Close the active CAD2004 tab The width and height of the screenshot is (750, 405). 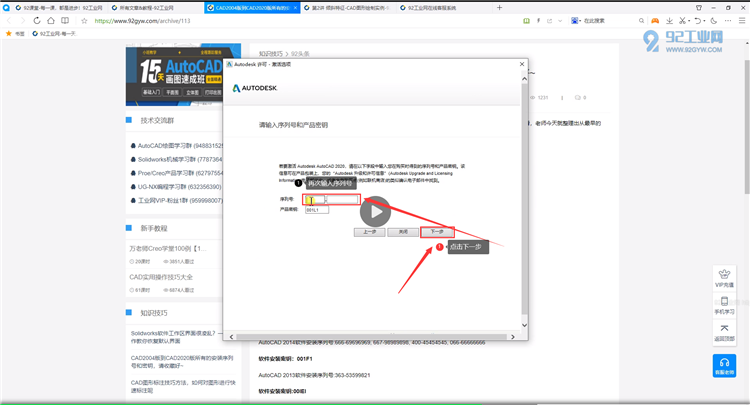point(296,8)
